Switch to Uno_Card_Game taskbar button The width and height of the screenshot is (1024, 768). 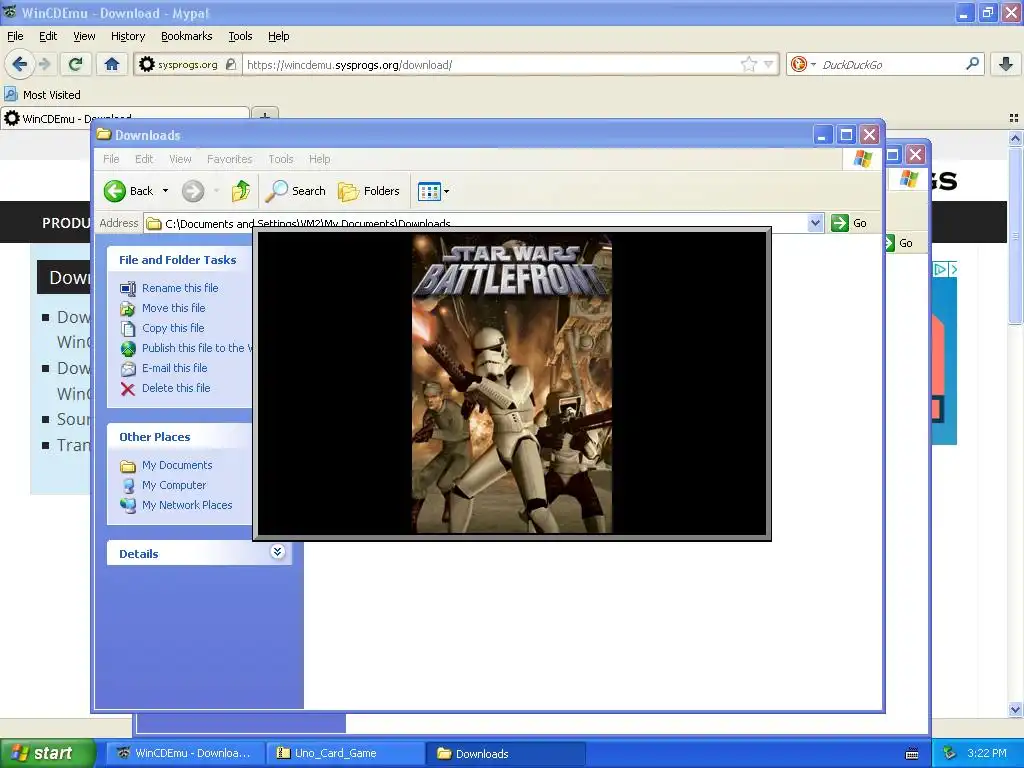[x=344, y=753]
